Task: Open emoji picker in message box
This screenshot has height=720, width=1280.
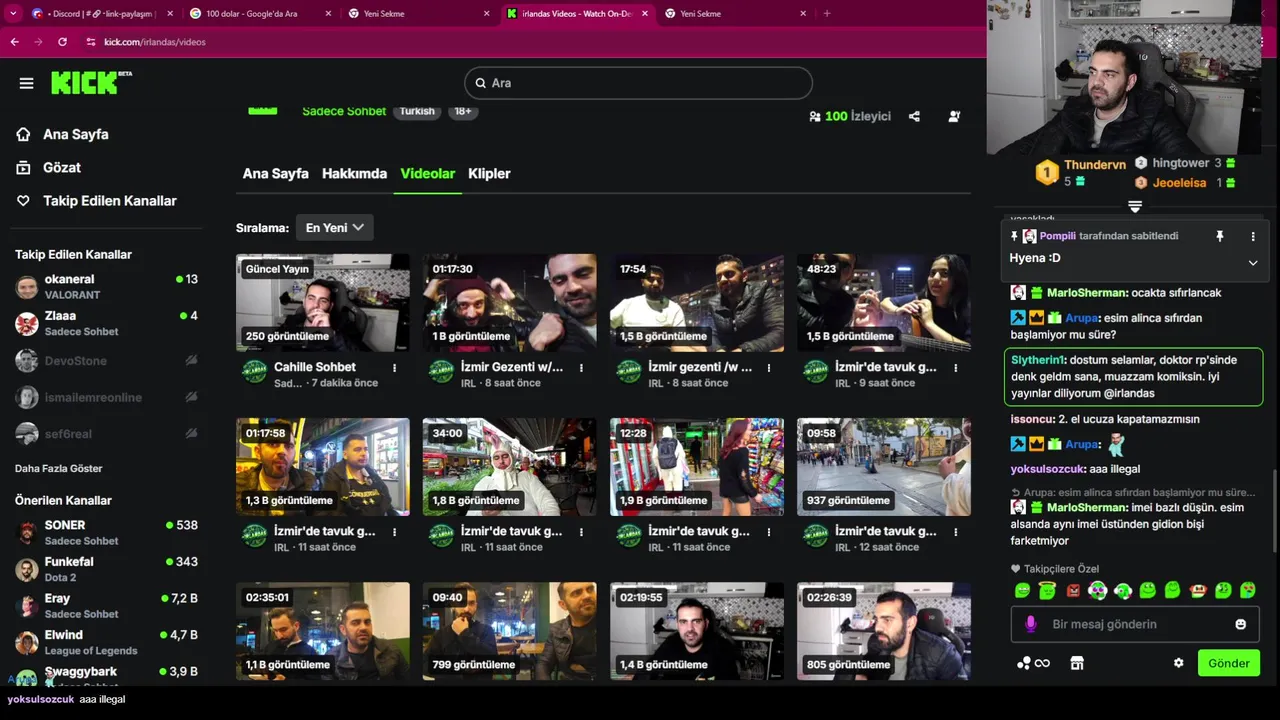Action: tap(1241, 624)
